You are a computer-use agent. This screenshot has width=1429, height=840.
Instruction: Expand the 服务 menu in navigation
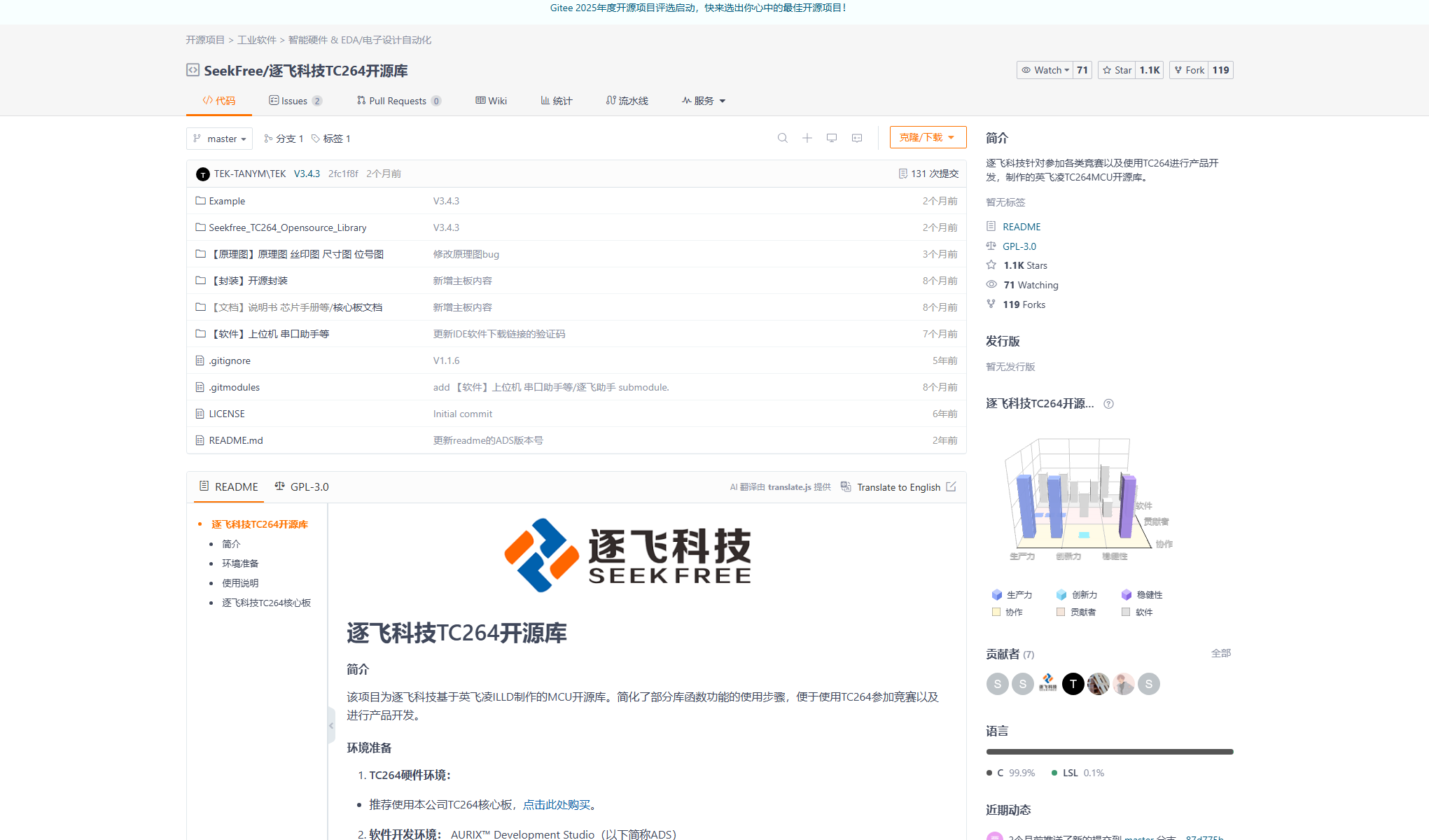(x=704, y=101)
